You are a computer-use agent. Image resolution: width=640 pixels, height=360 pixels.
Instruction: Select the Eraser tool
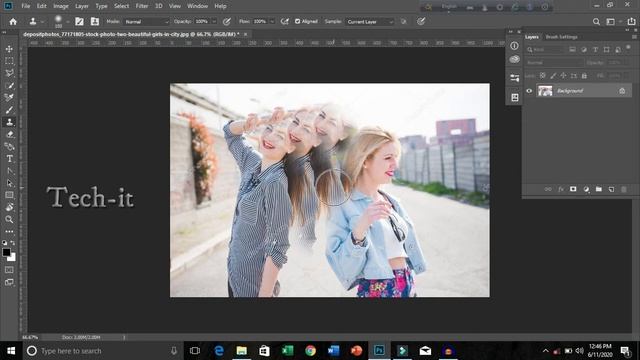coord(9,134)
